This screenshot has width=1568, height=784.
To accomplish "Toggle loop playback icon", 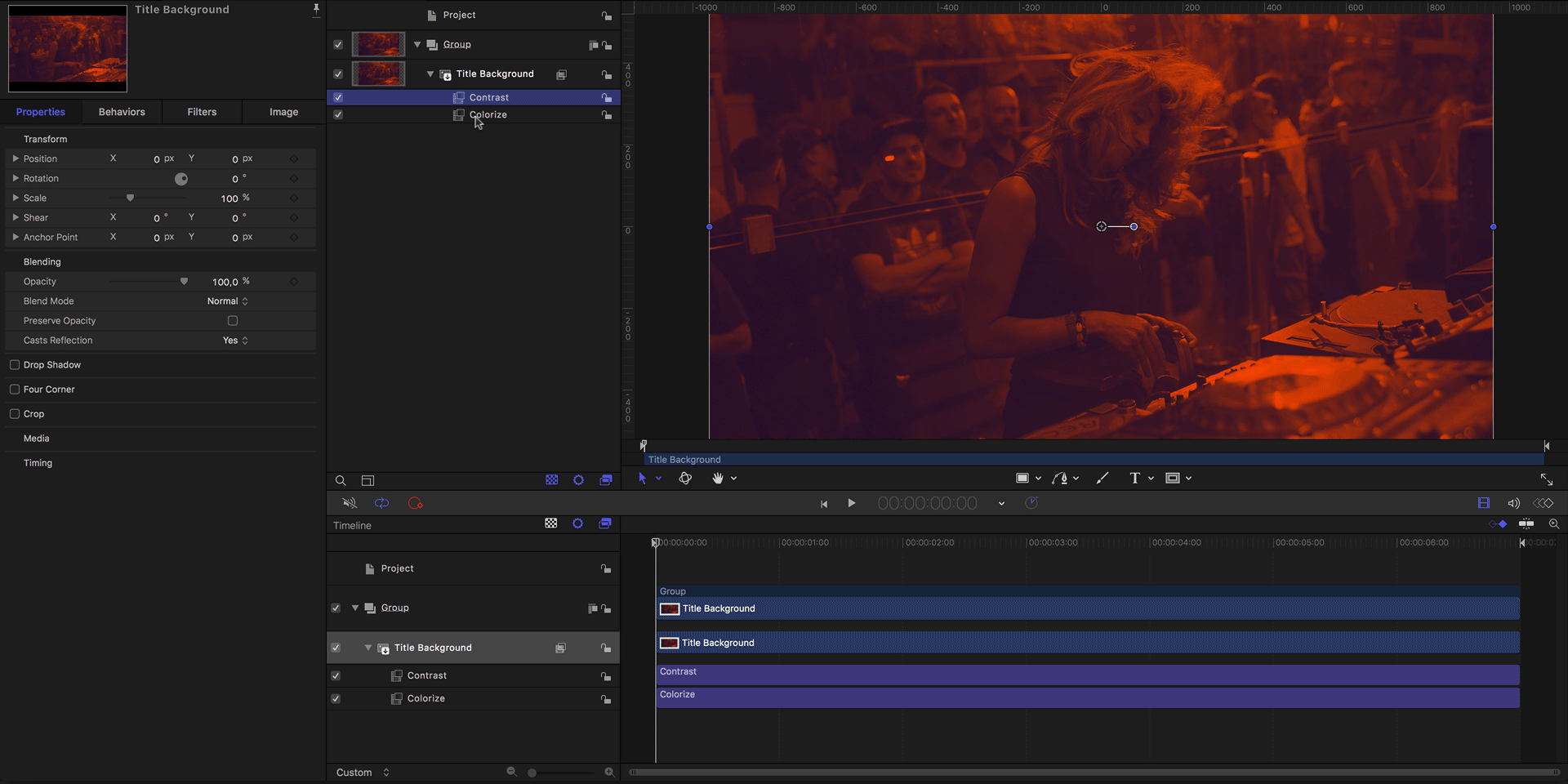I will [381, 503].
